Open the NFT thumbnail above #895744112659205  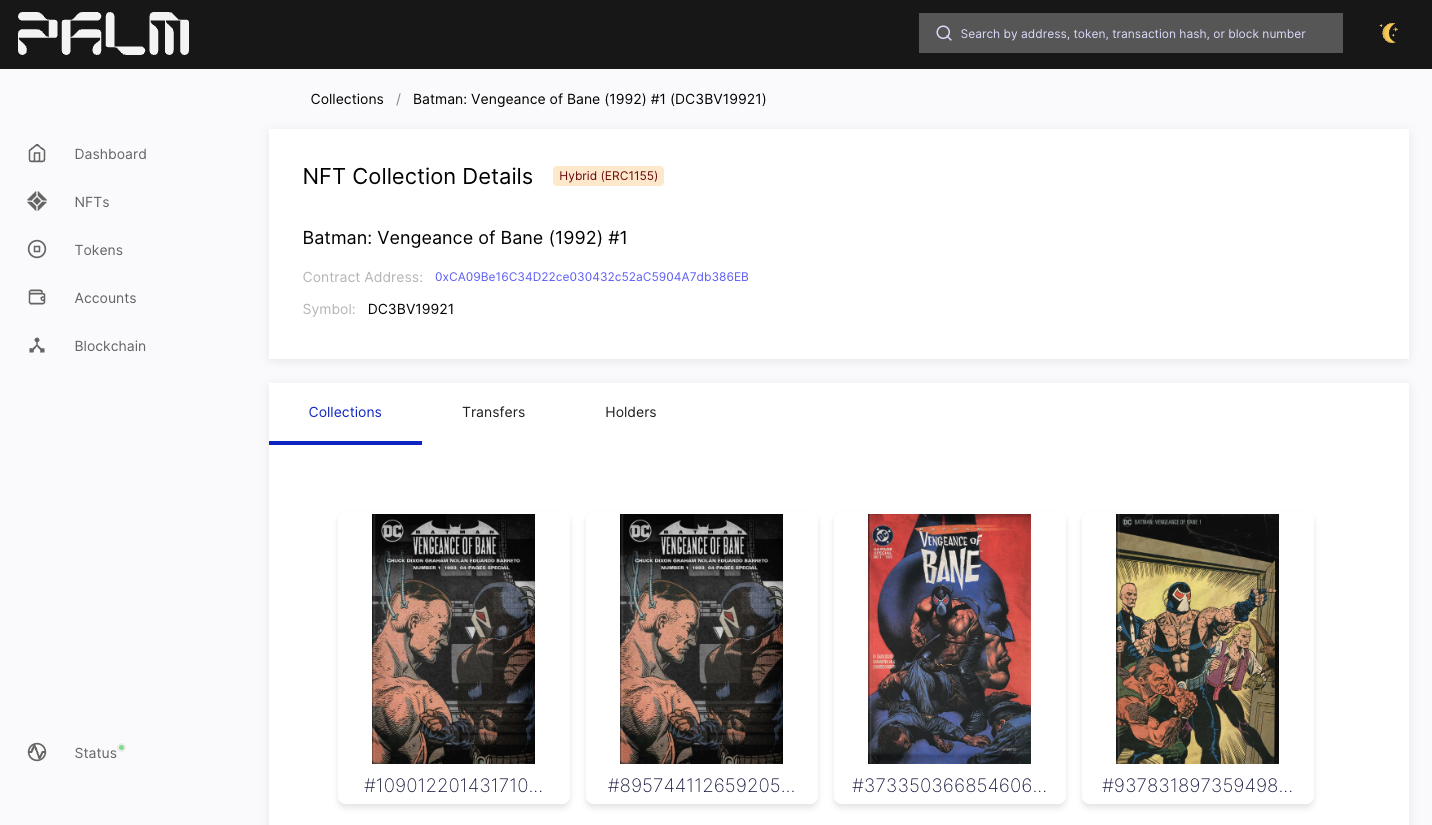701,639
